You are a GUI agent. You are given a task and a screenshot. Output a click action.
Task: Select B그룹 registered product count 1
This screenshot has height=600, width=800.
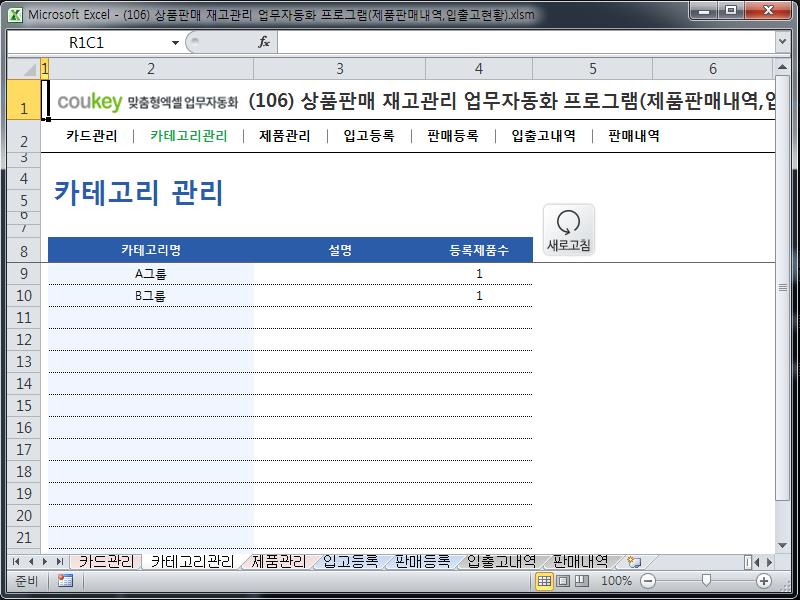pyautogui.click(x=479, y=296)
